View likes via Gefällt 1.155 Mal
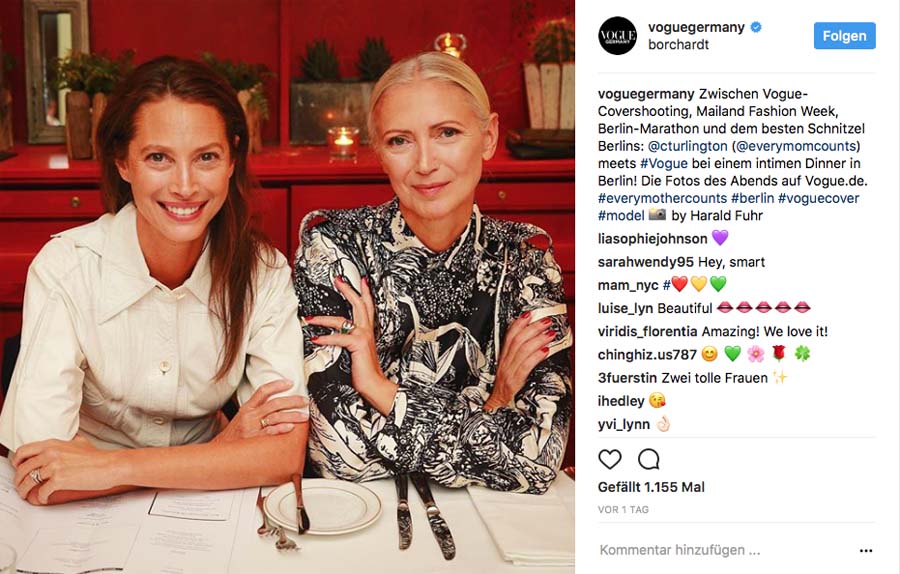This screenshot has width=900, height=574. pyautogui.click(x=651, y=487)
